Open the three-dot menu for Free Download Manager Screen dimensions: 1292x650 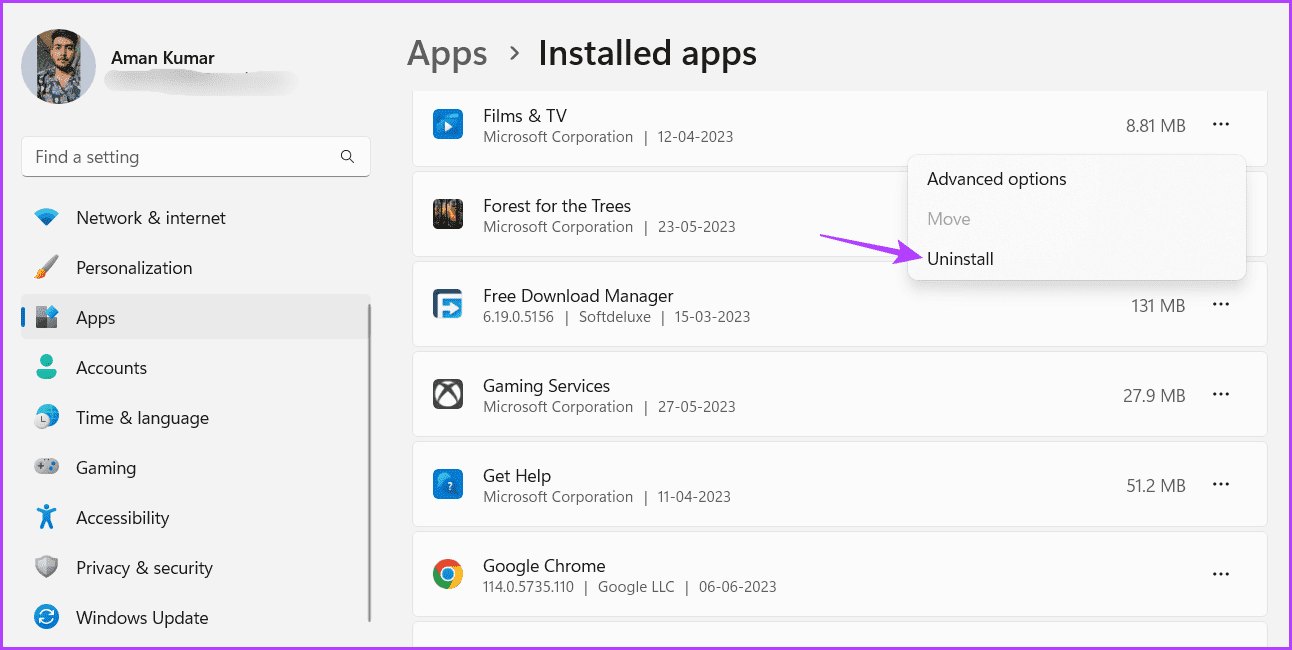pos(1220,305)
